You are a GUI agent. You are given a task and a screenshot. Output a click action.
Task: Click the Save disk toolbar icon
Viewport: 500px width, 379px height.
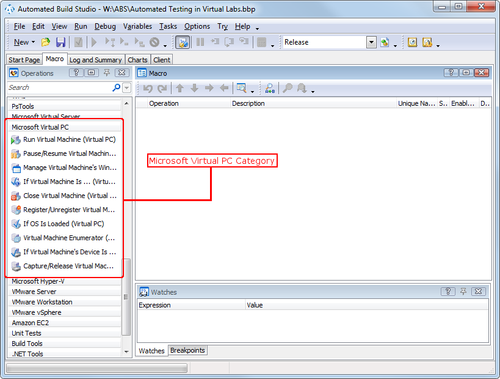tap(61, 42)
